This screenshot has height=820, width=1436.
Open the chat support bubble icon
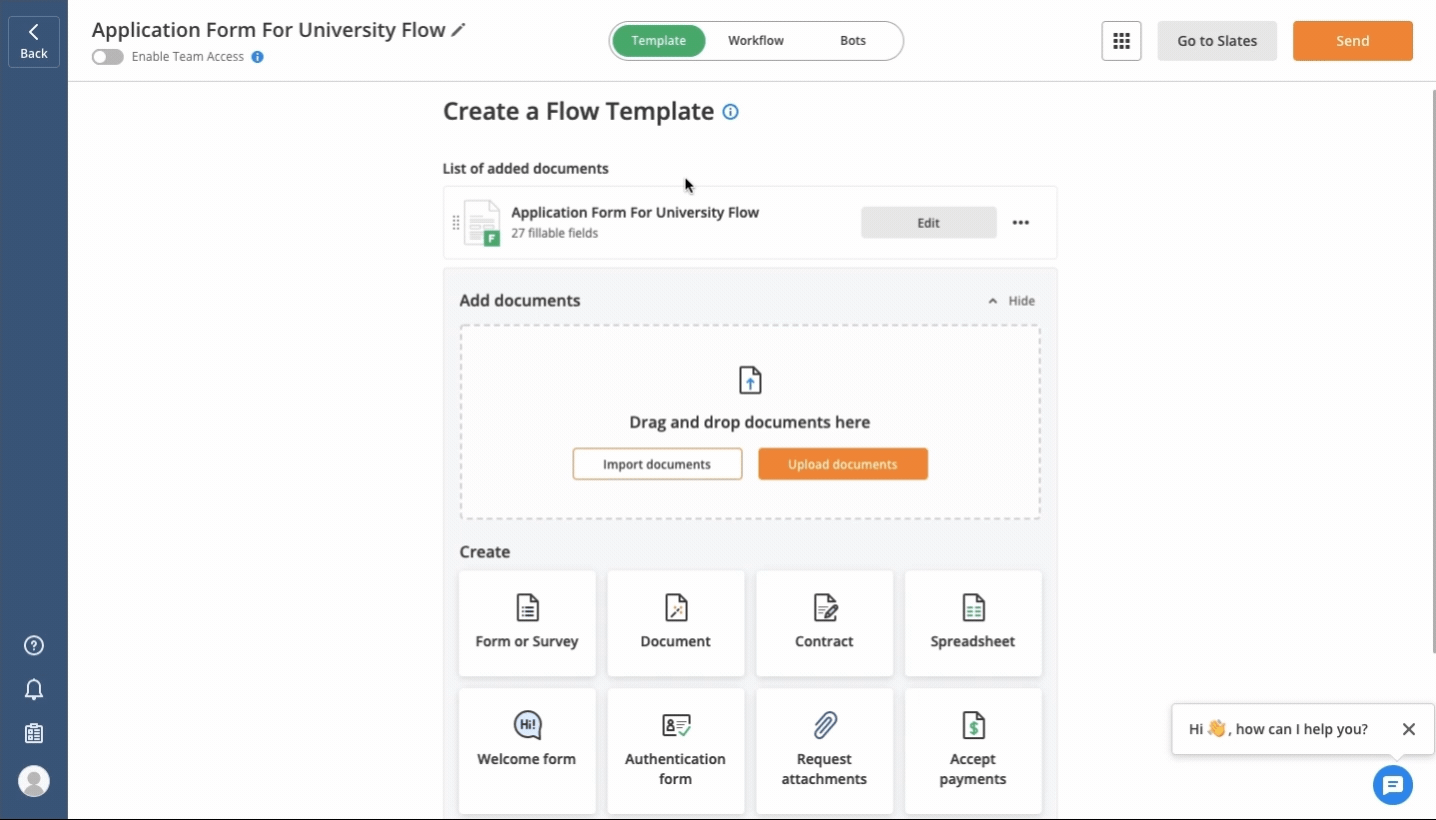pyautogui.click(x=1392, y=785)
